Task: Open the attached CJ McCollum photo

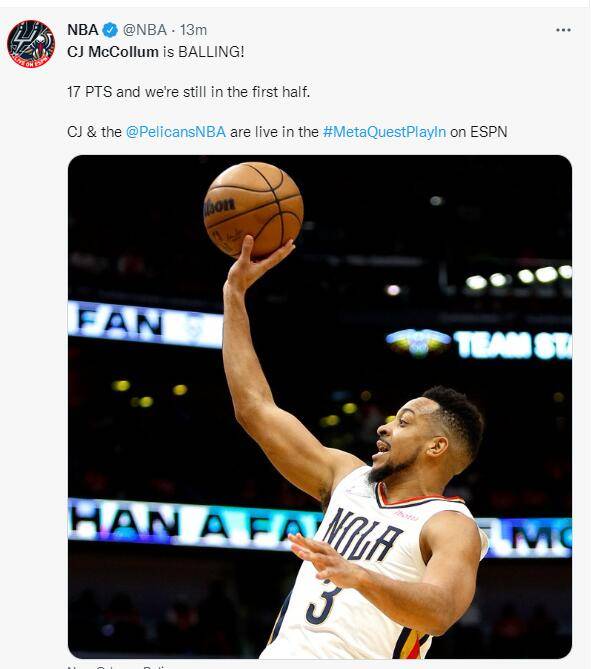Action: 320,407
